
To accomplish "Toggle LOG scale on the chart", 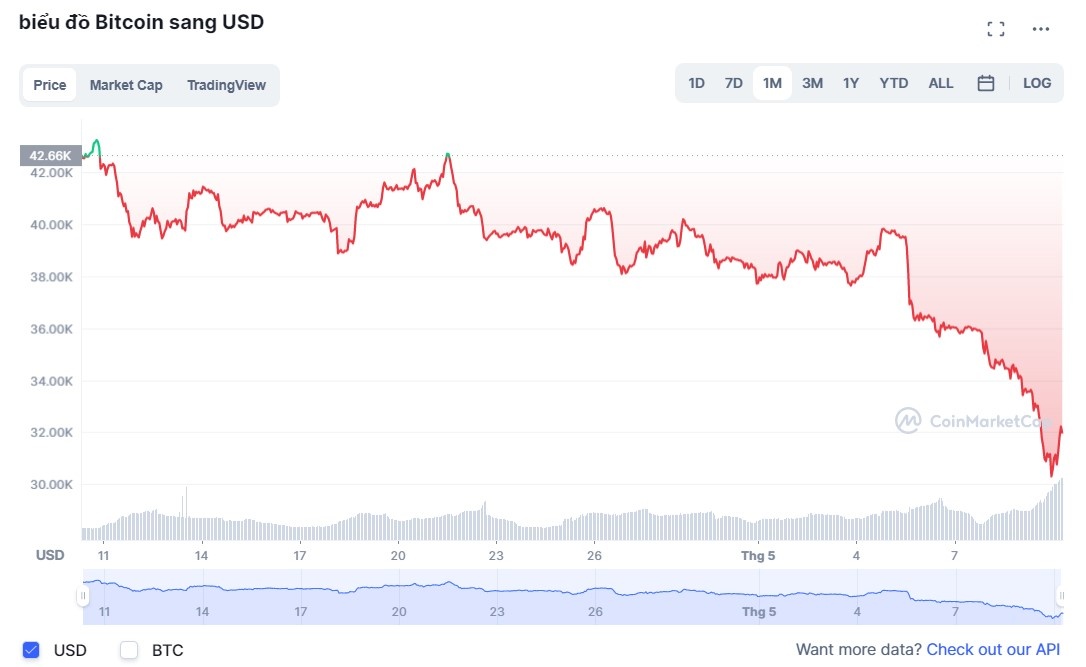I will [x=1037, y=84].
